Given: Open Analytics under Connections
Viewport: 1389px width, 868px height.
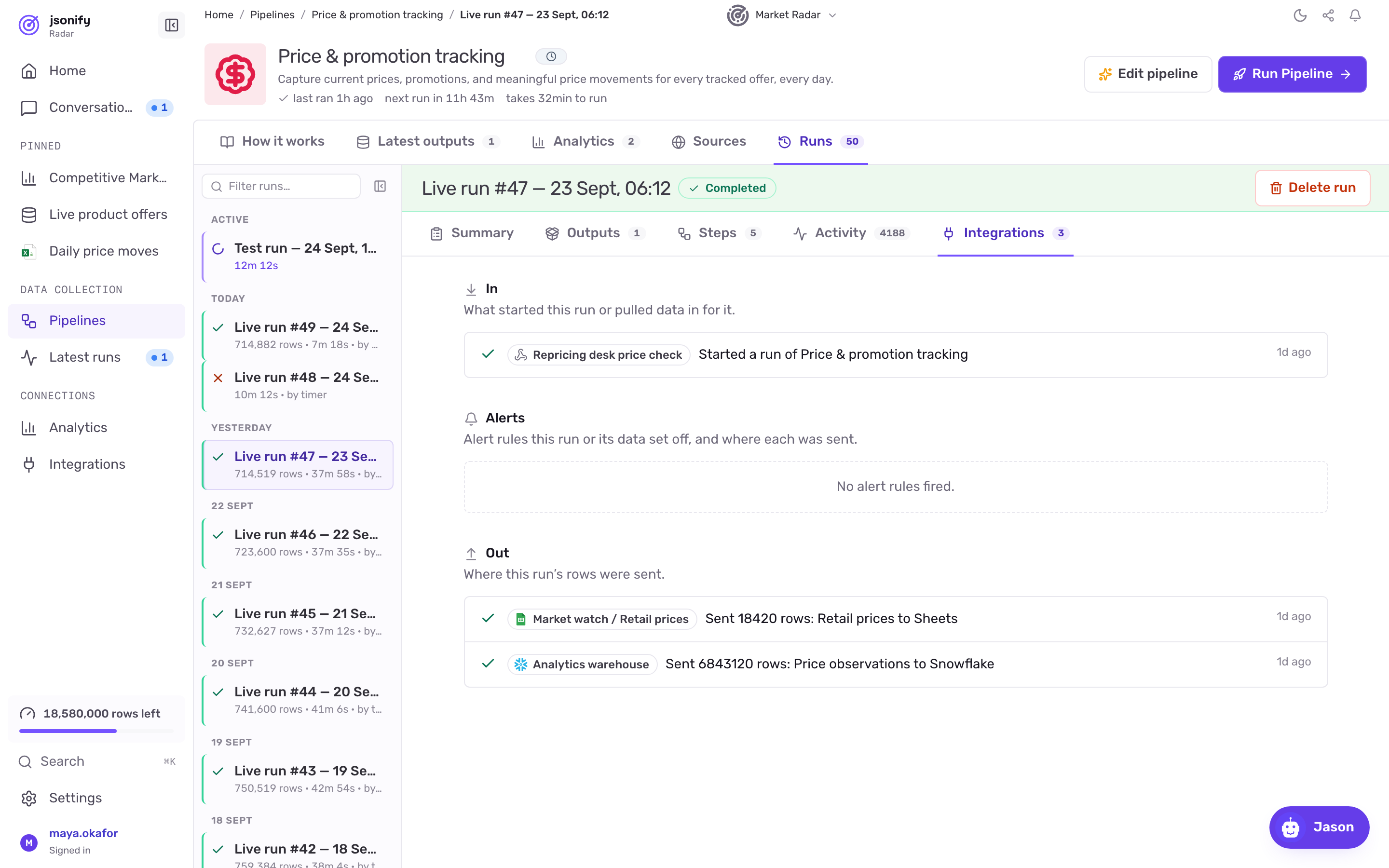Looking at the screenshot, I should coord(96,428).
